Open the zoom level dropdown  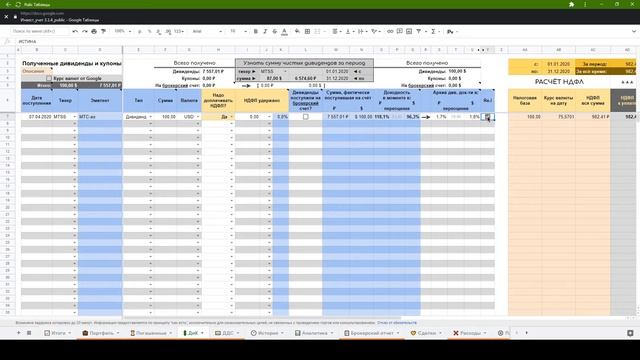[122, 31]
